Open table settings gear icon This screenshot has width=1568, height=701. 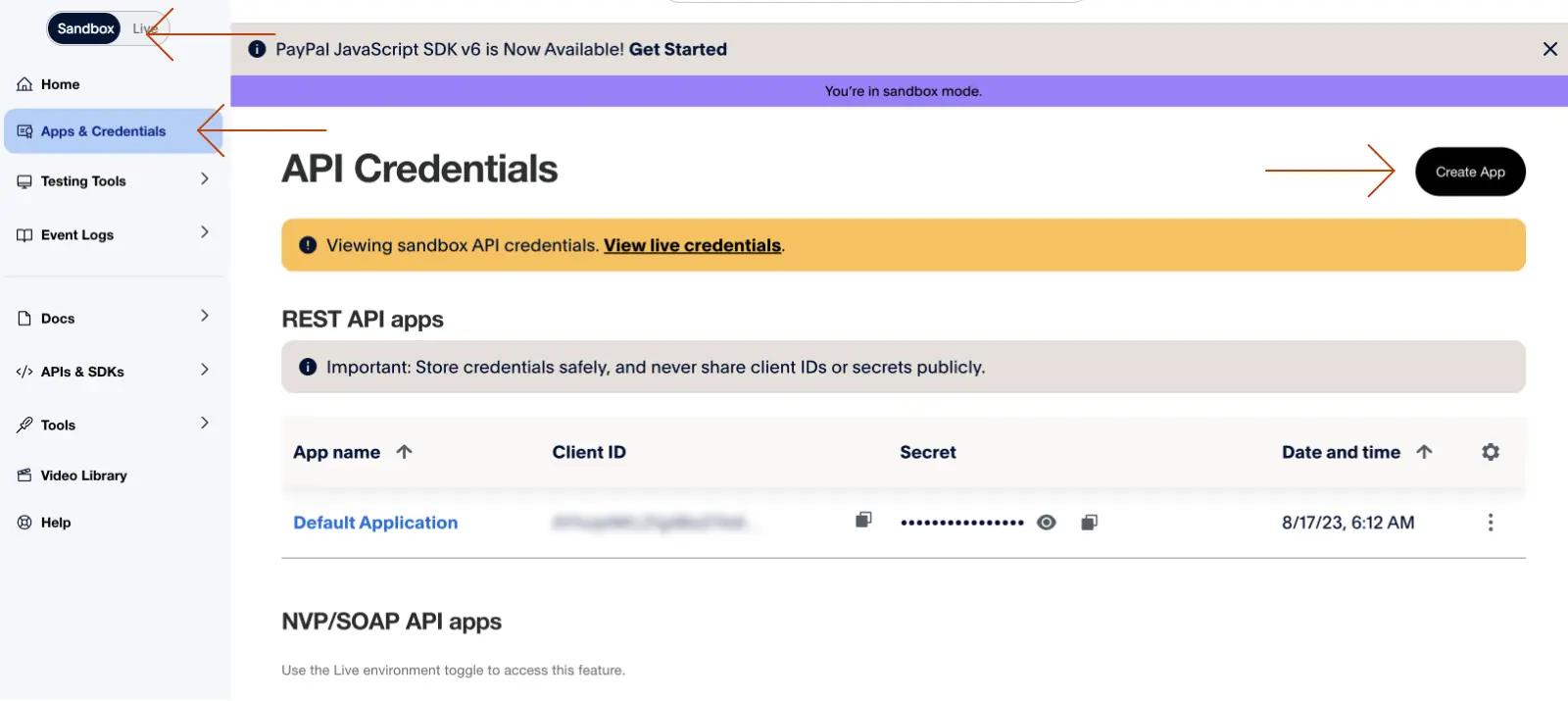1491,452
